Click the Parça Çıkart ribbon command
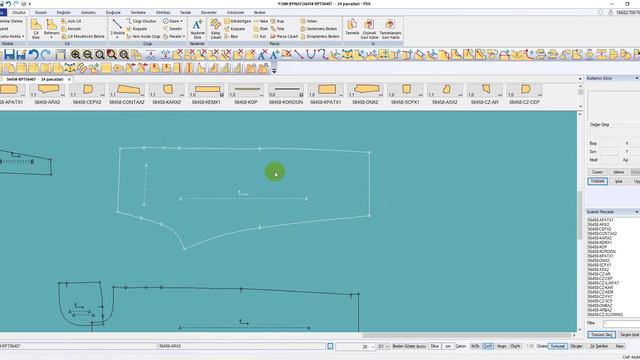Image resolution: width=640 pixels, height=360 pixels. coord(284,36)
